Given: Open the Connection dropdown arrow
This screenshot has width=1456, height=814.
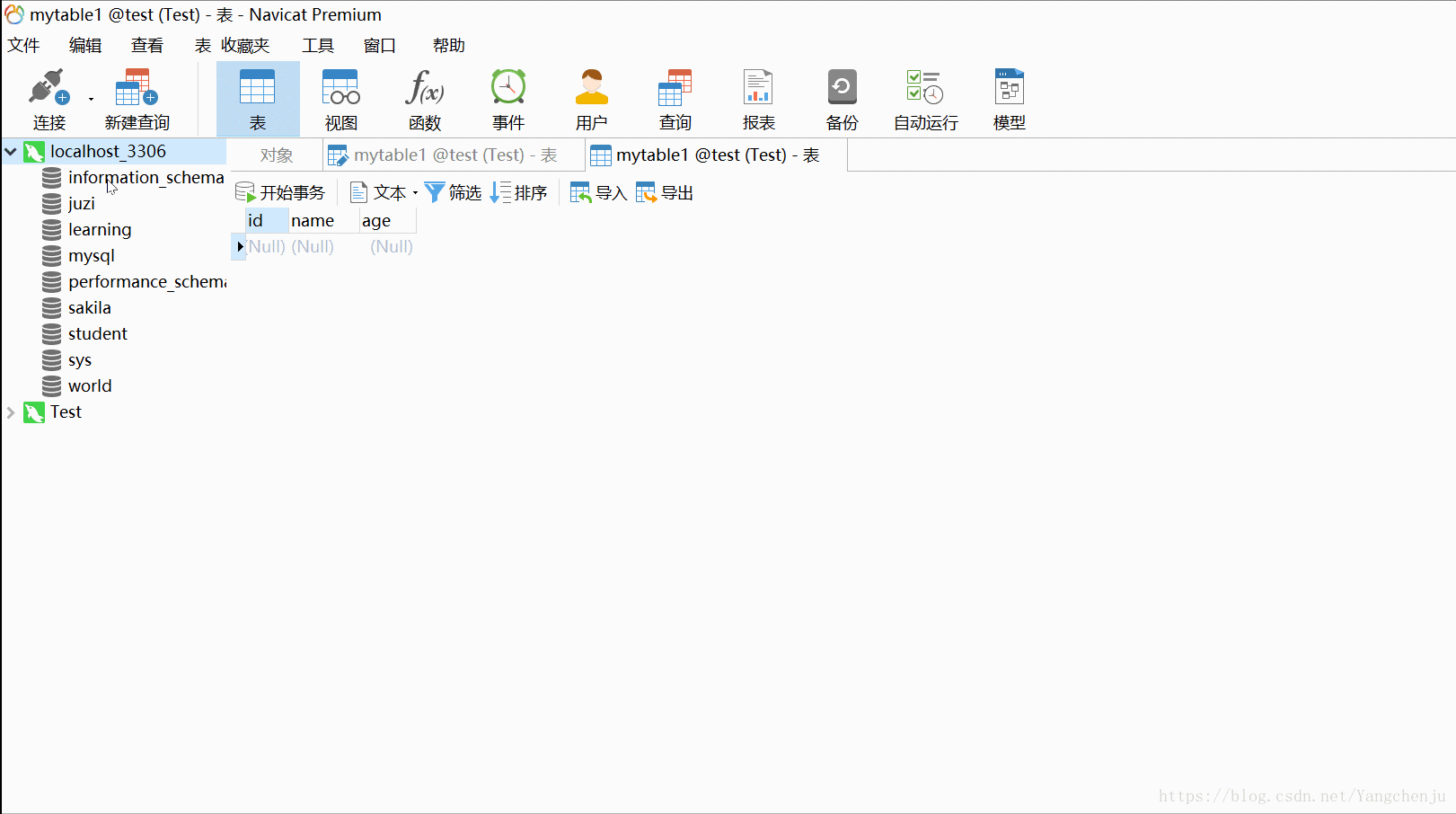Looking at the screenshot, I should 91,100.
